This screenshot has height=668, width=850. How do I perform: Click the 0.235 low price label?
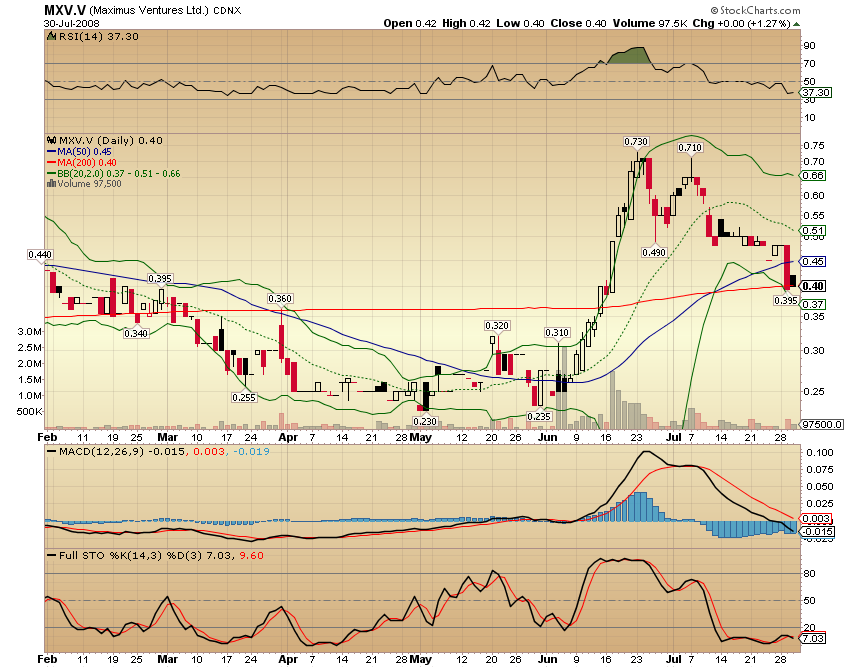coord(539,416)
